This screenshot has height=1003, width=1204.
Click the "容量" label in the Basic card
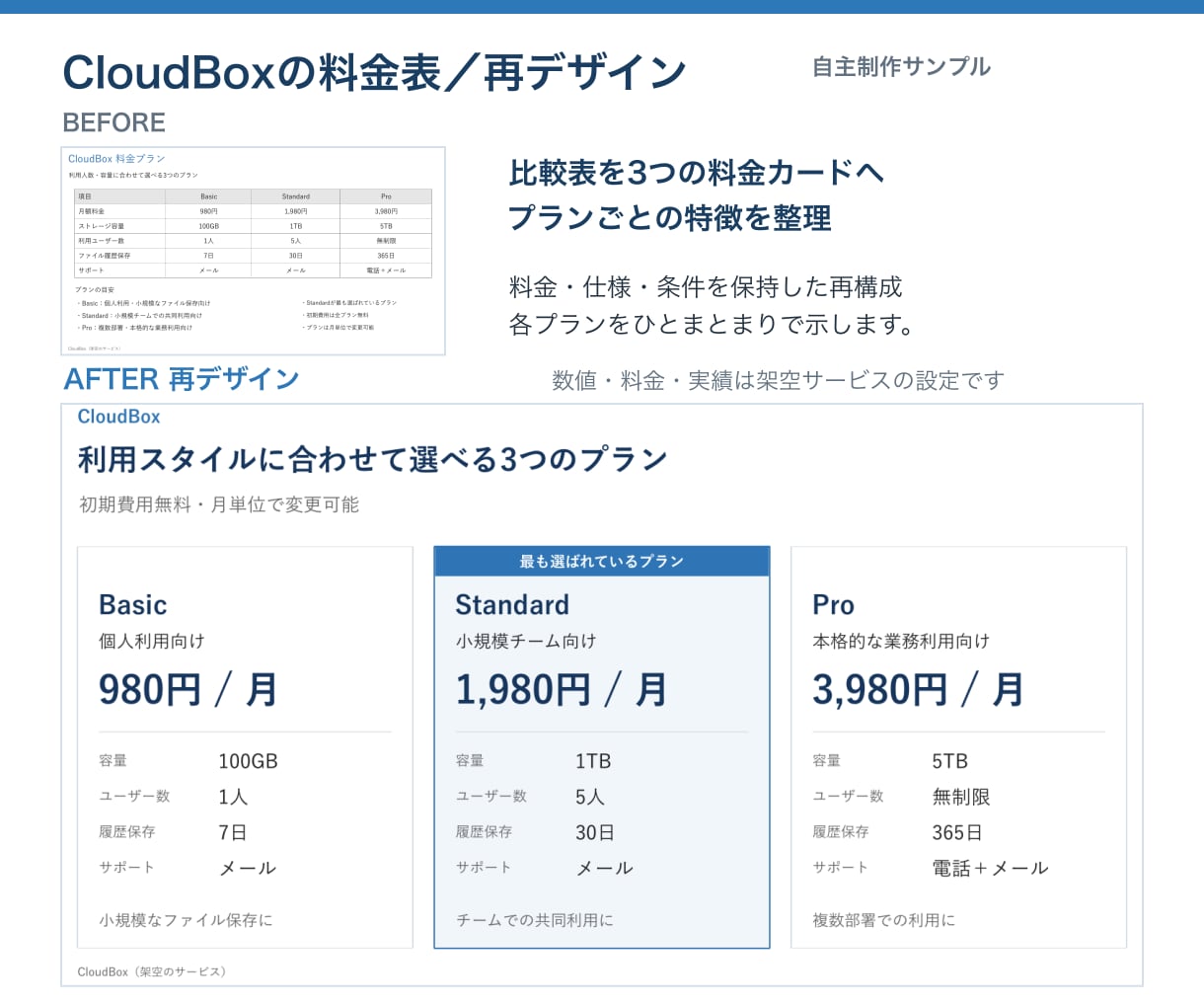[x=113, y=761]
